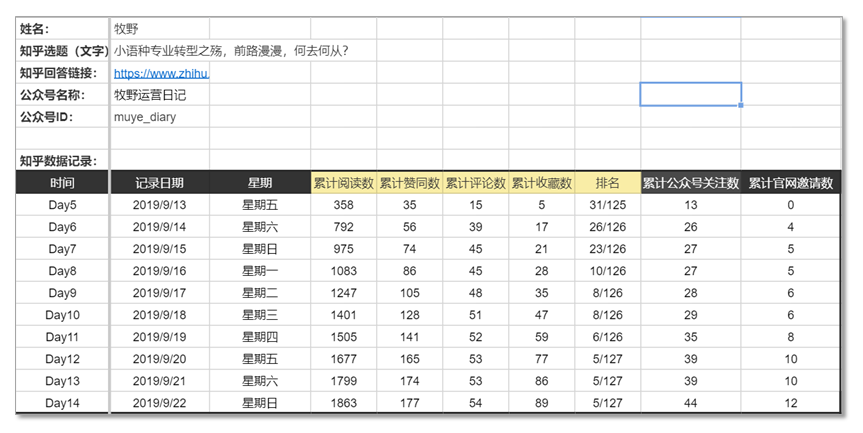The height and width of the screenshot is (433, 863).
Task: Click the invitation count cell 8
Action: click(790, 337)
